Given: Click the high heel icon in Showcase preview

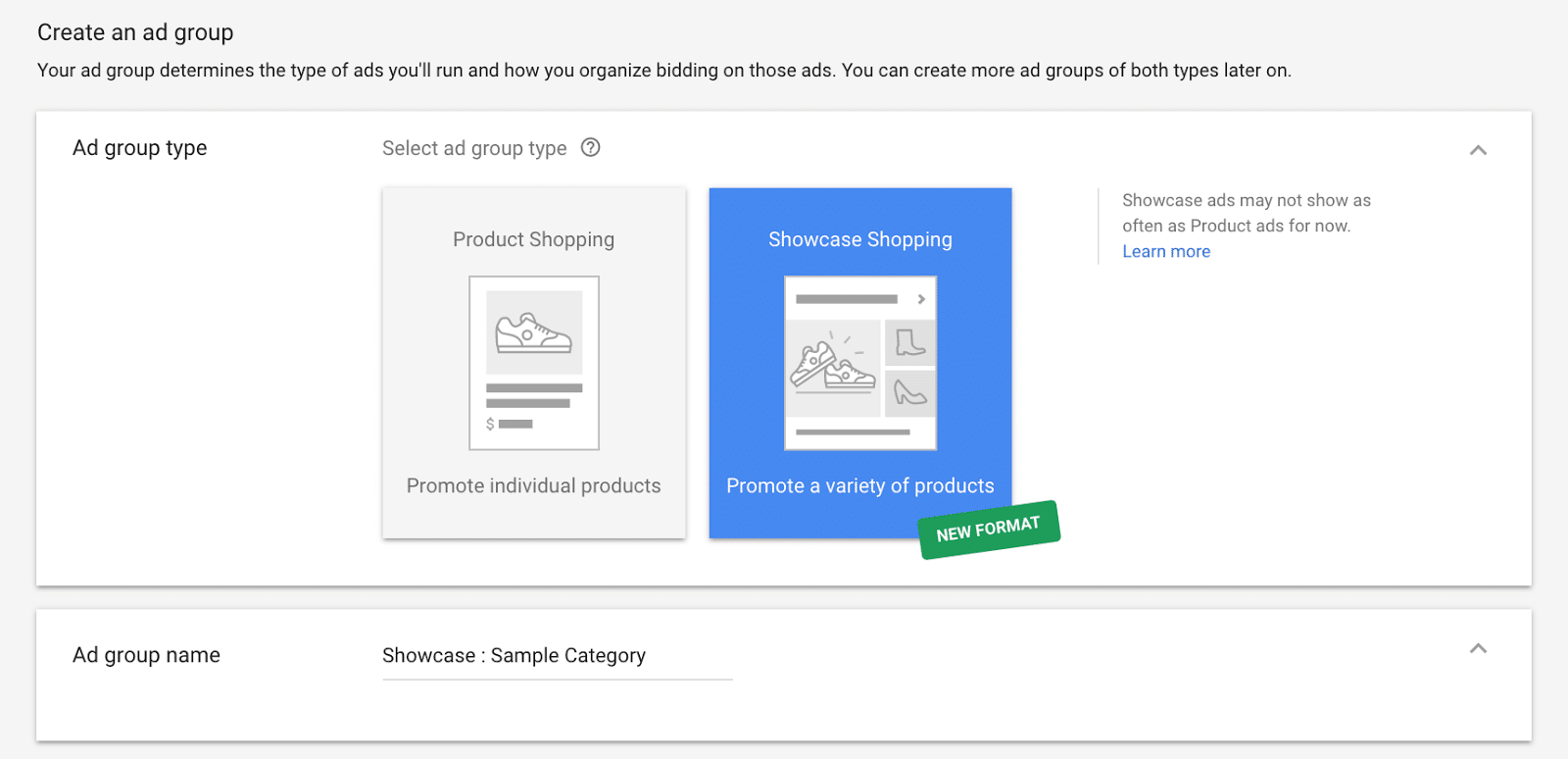Looking at the screenshot, I should (910, 393).
